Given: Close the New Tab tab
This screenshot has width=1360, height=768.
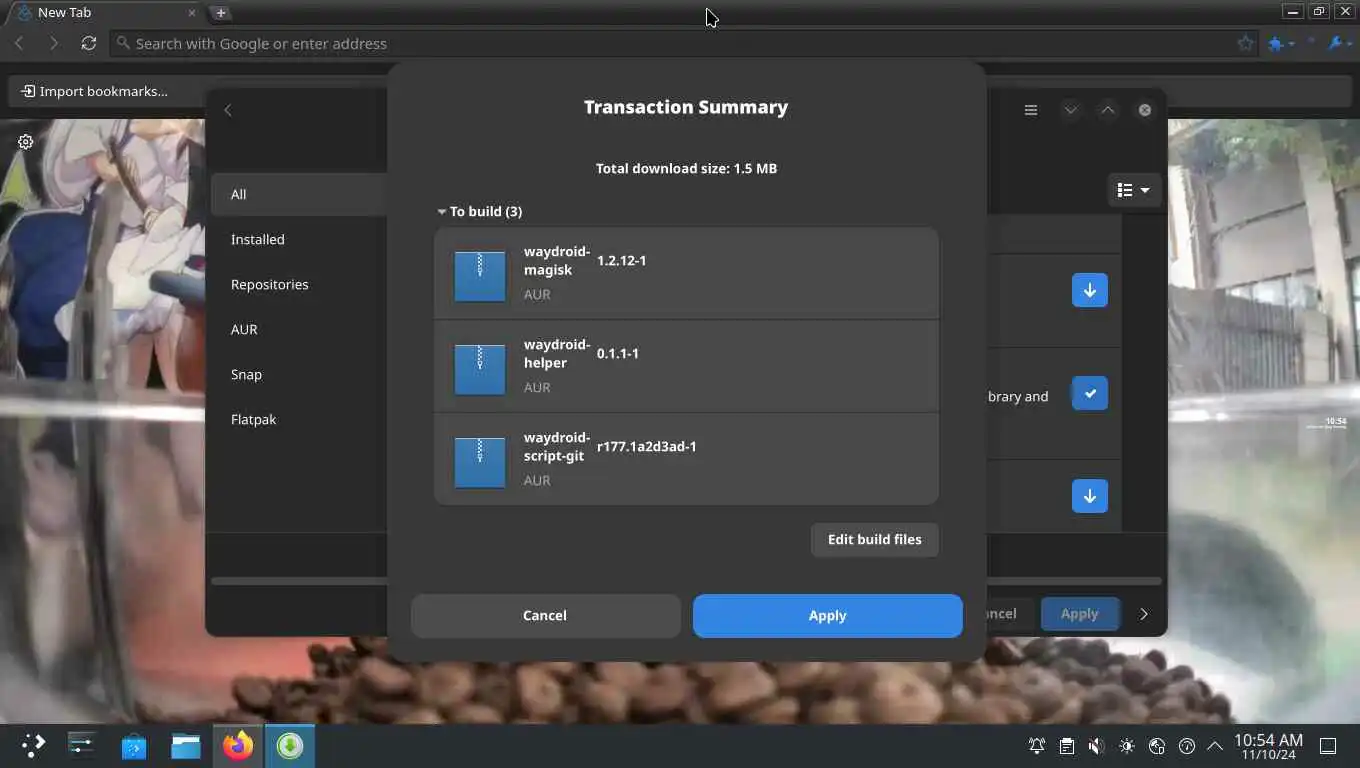Looking at the screenshot, I should coord(192,13).
